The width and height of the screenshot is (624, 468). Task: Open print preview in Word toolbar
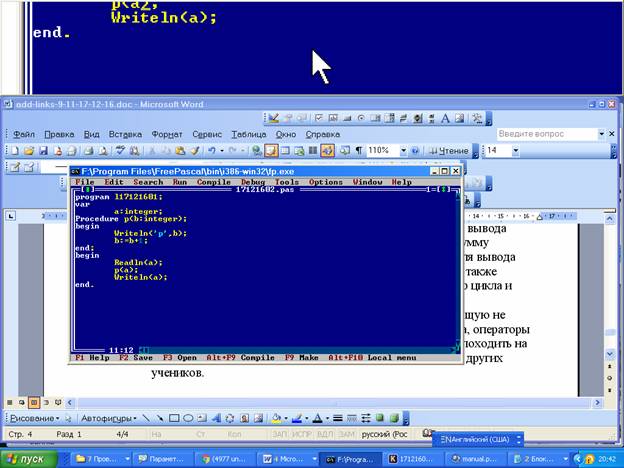pyautogui.click(x=103, y=151)
